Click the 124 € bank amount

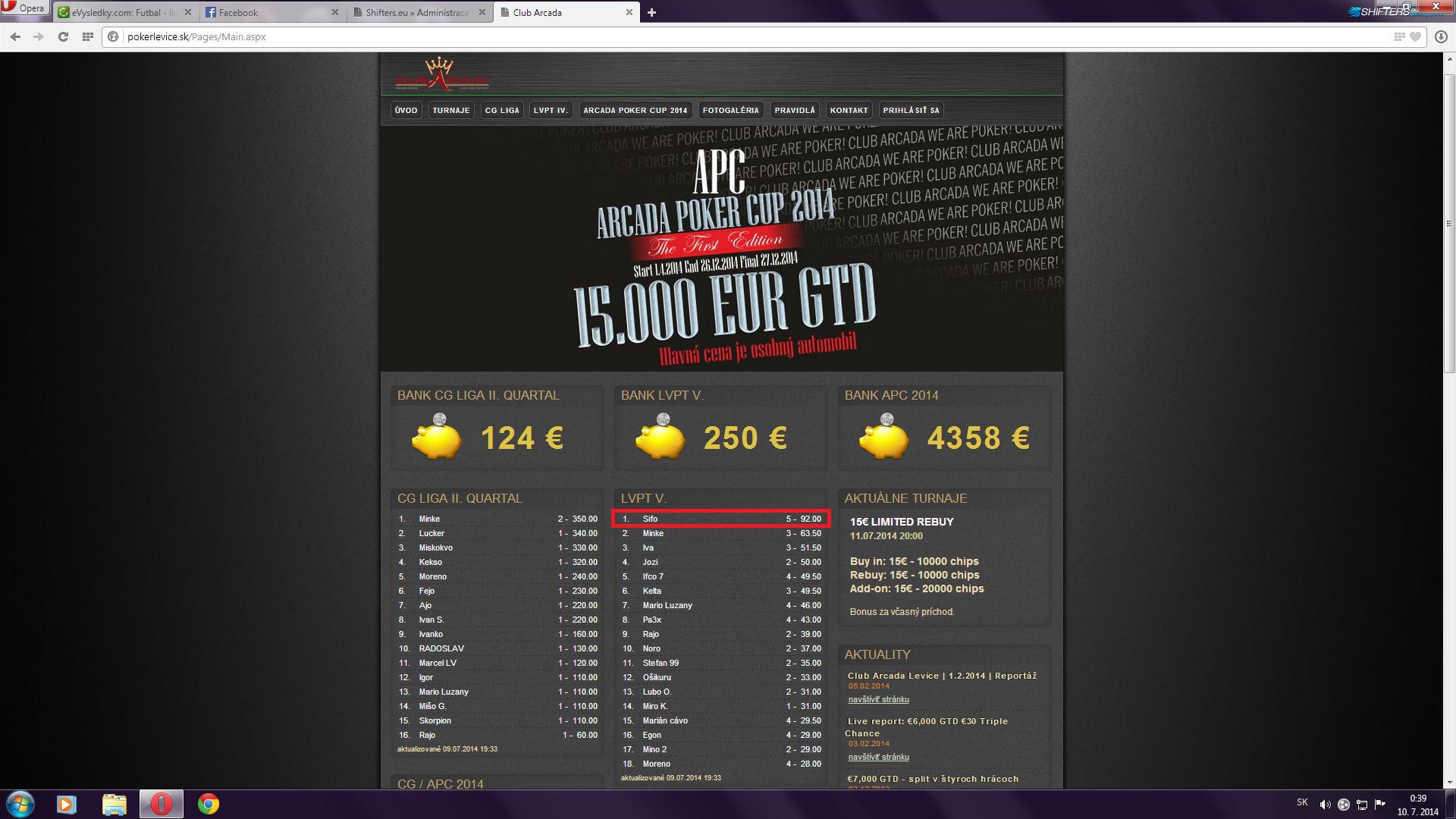click(522, 438)
